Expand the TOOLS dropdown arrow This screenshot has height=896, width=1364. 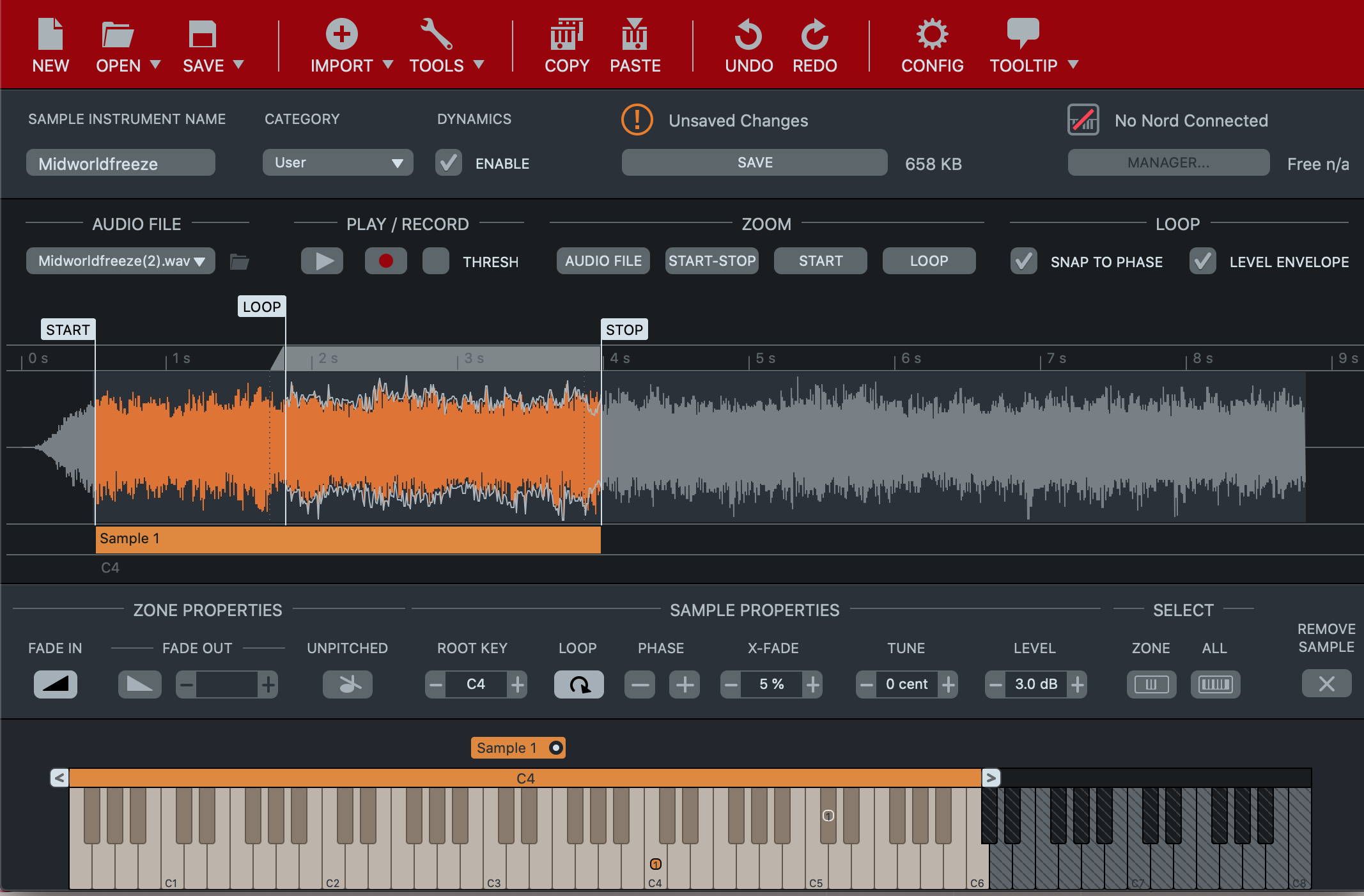click(x=479, y=65)
